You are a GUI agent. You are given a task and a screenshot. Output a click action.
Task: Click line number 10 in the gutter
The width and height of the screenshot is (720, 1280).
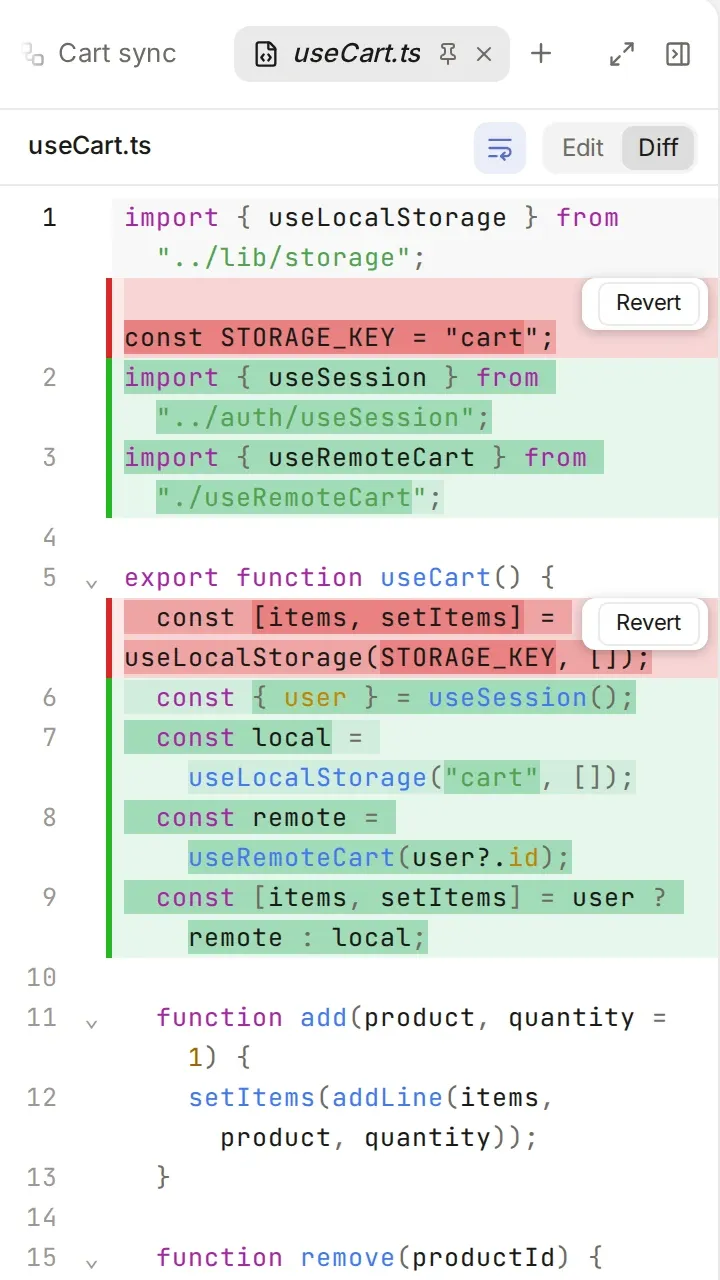[42, 978]
